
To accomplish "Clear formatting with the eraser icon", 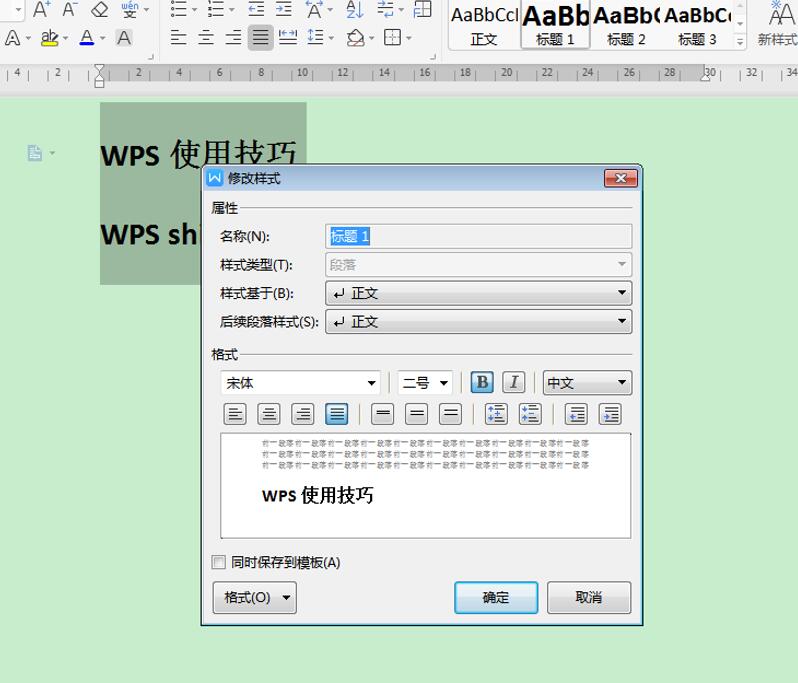I will pyautogui.click(x=99, y=9).
